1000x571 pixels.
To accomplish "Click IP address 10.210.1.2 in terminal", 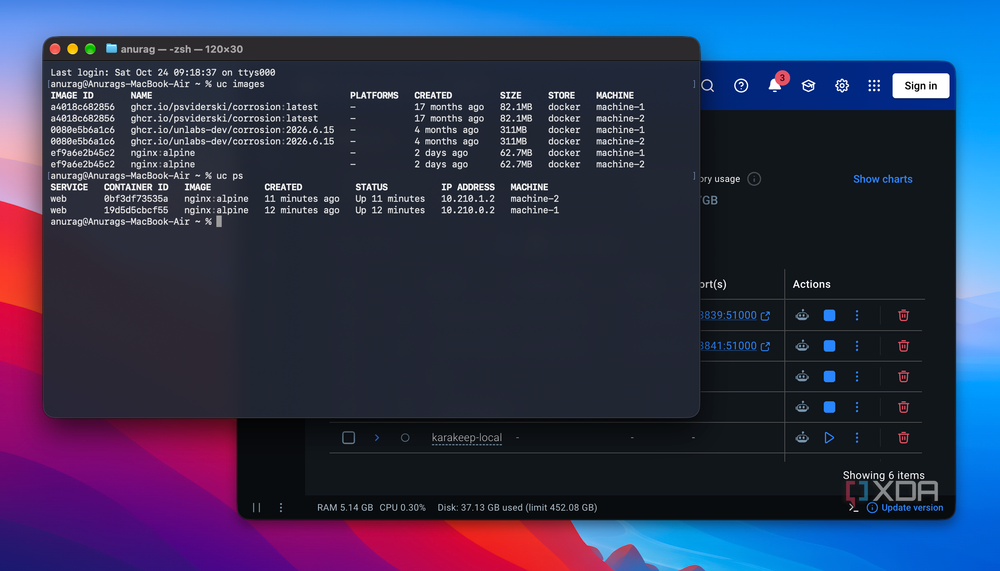I will pyautogui.click(x=467, y=199).
